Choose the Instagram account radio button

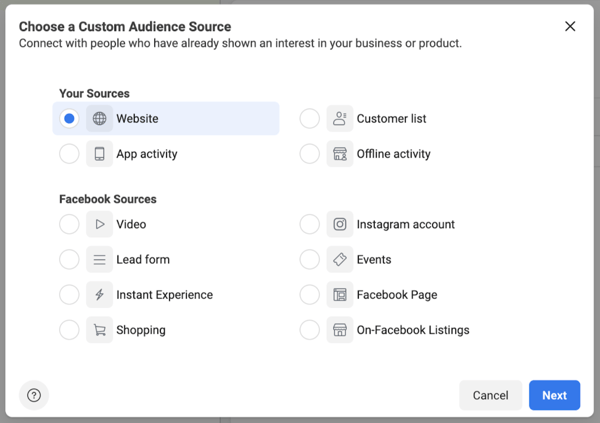point(310,224)
